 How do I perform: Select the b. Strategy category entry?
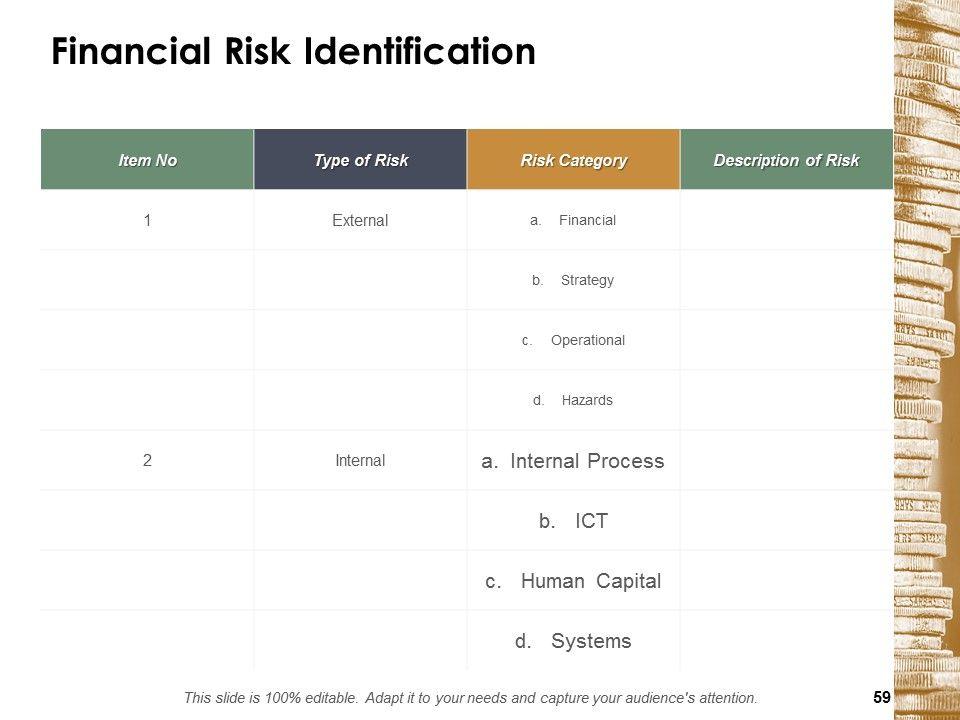pyautogui.click(x=573, y=280)
